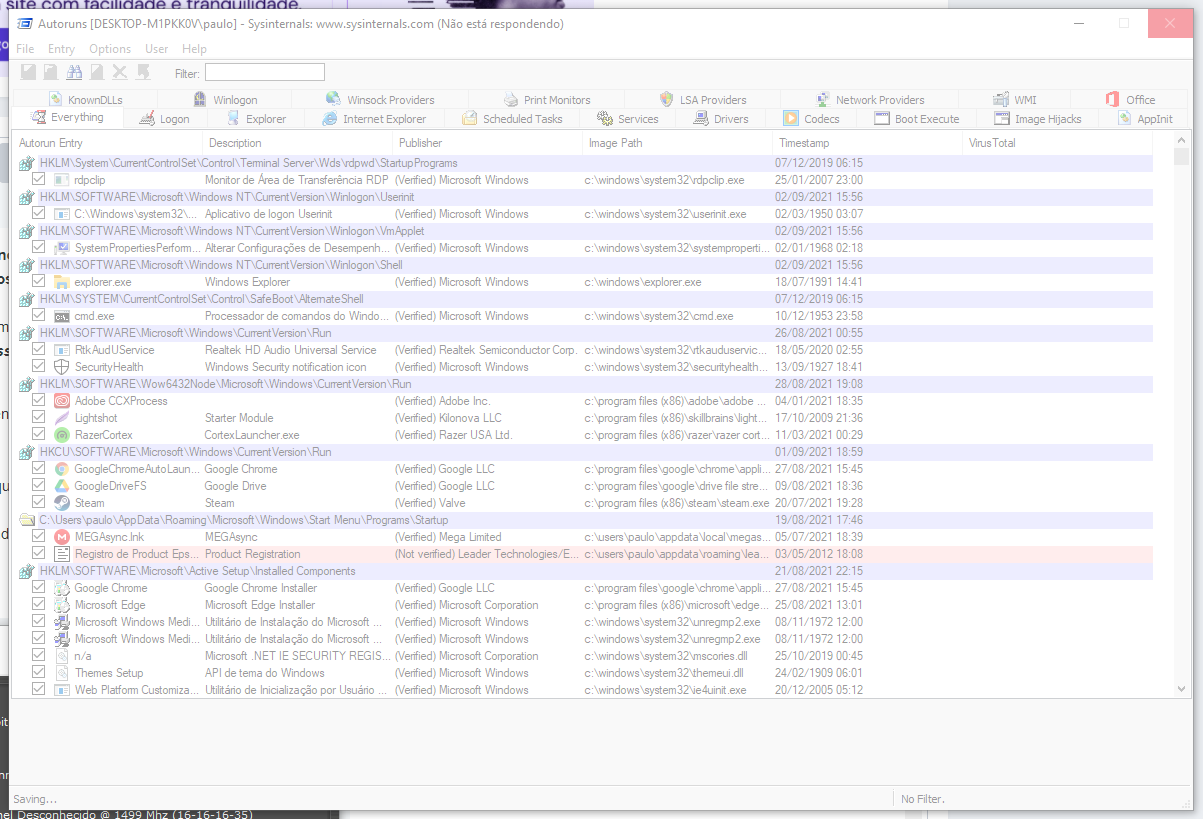This screenshot has width=1203, height=819.
Task: Switch to the Office tab
Action: (x=1129, y=100)
